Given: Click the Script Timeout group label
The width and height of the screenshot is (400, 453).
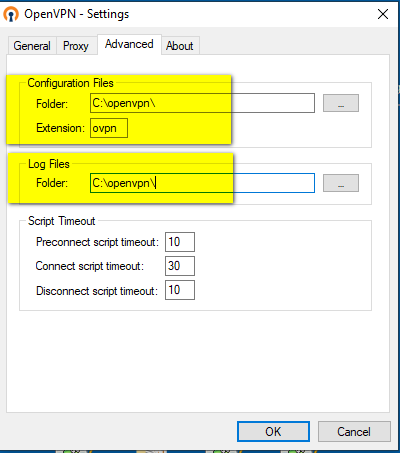Looking at the screenshot, I should point(62,221).
